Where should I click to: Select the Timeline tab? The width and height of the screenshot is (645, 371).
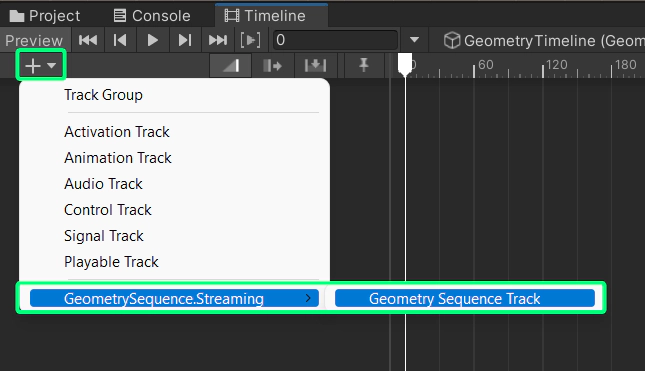click(x=271, y=16)
